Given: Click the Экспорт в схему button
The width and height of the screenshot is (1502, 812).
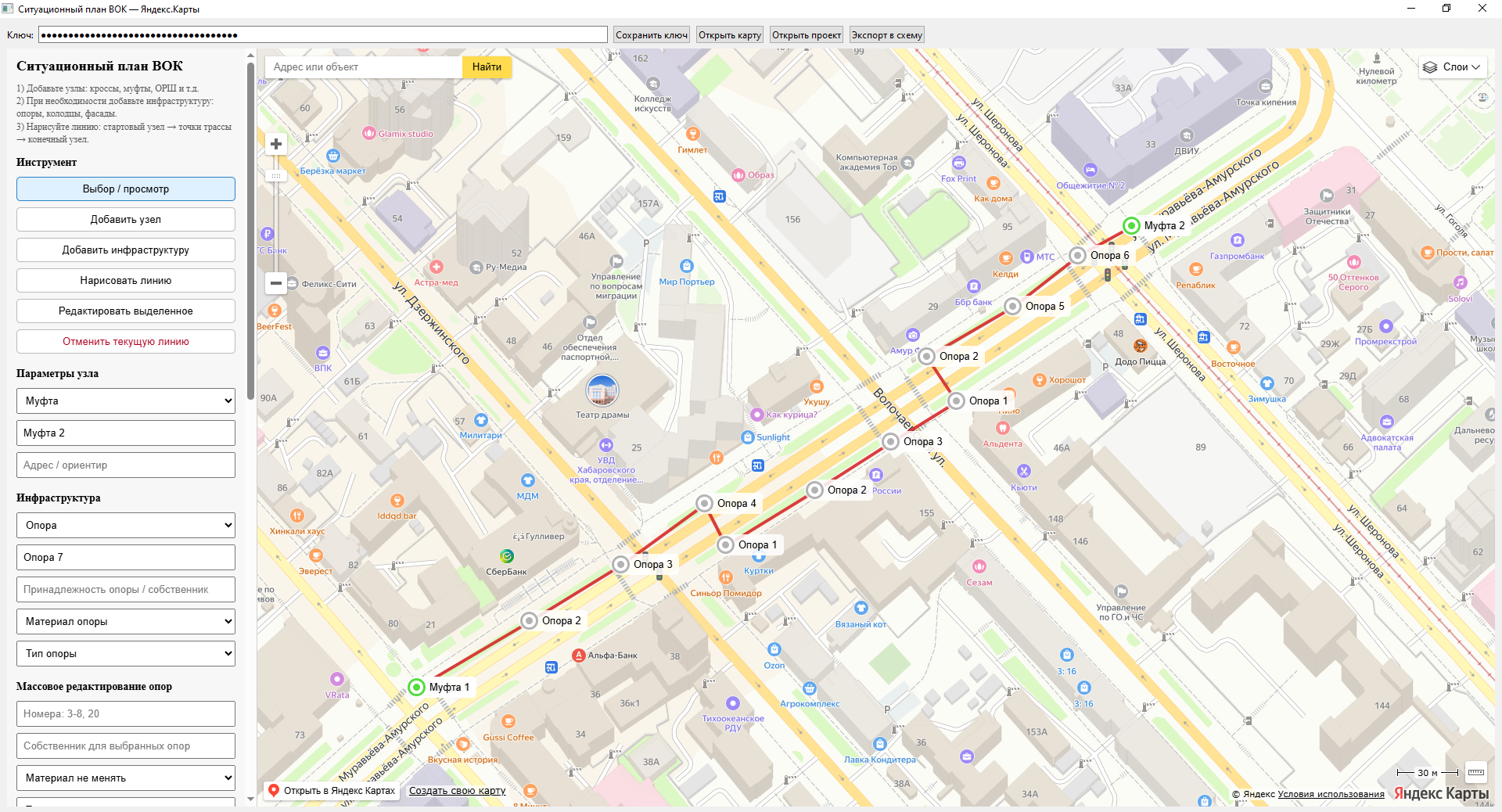Looking at the screenshot, I should click(887, 35).
